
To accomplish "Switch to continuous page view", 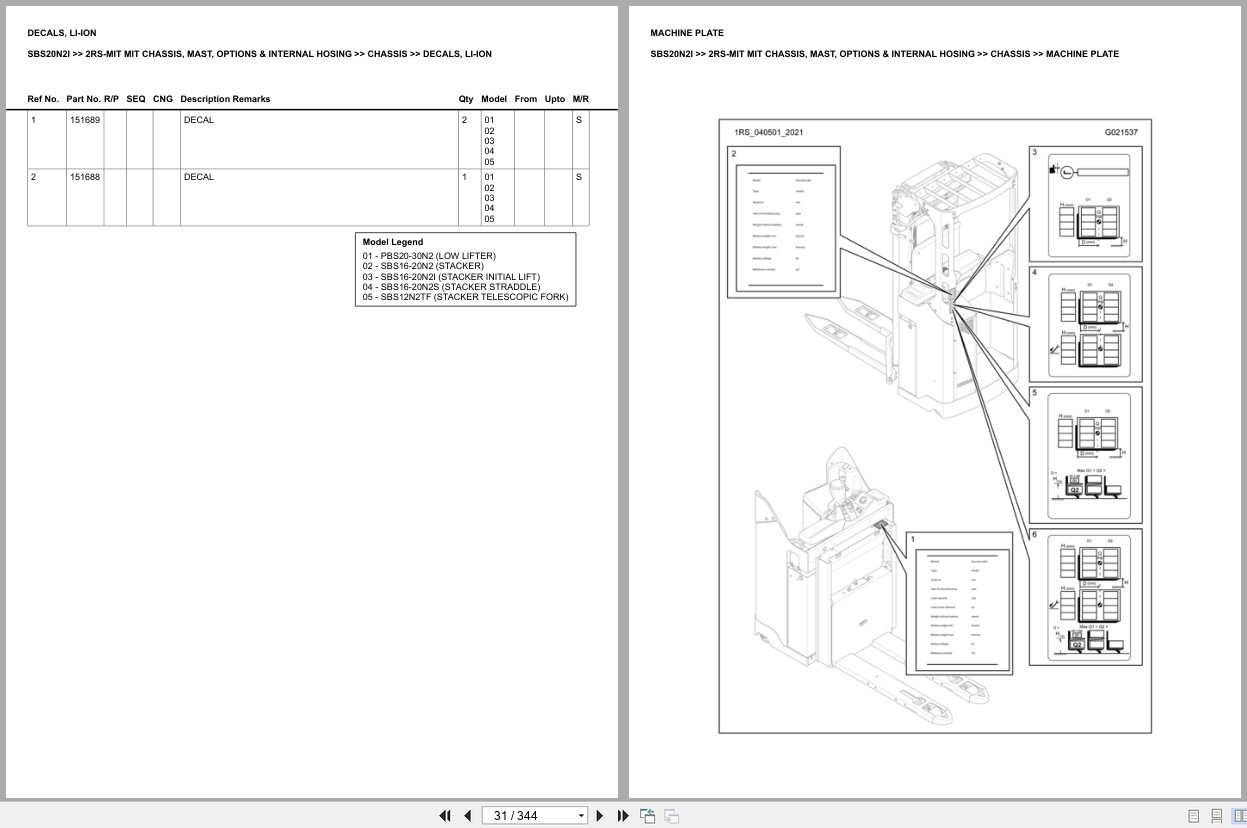I will [x=1216, y=816].
